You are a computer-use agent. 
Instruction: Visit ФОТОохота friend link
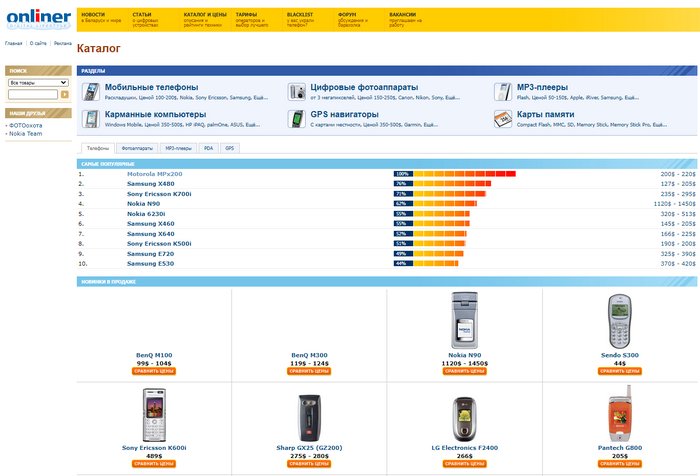tap(25, 125)
